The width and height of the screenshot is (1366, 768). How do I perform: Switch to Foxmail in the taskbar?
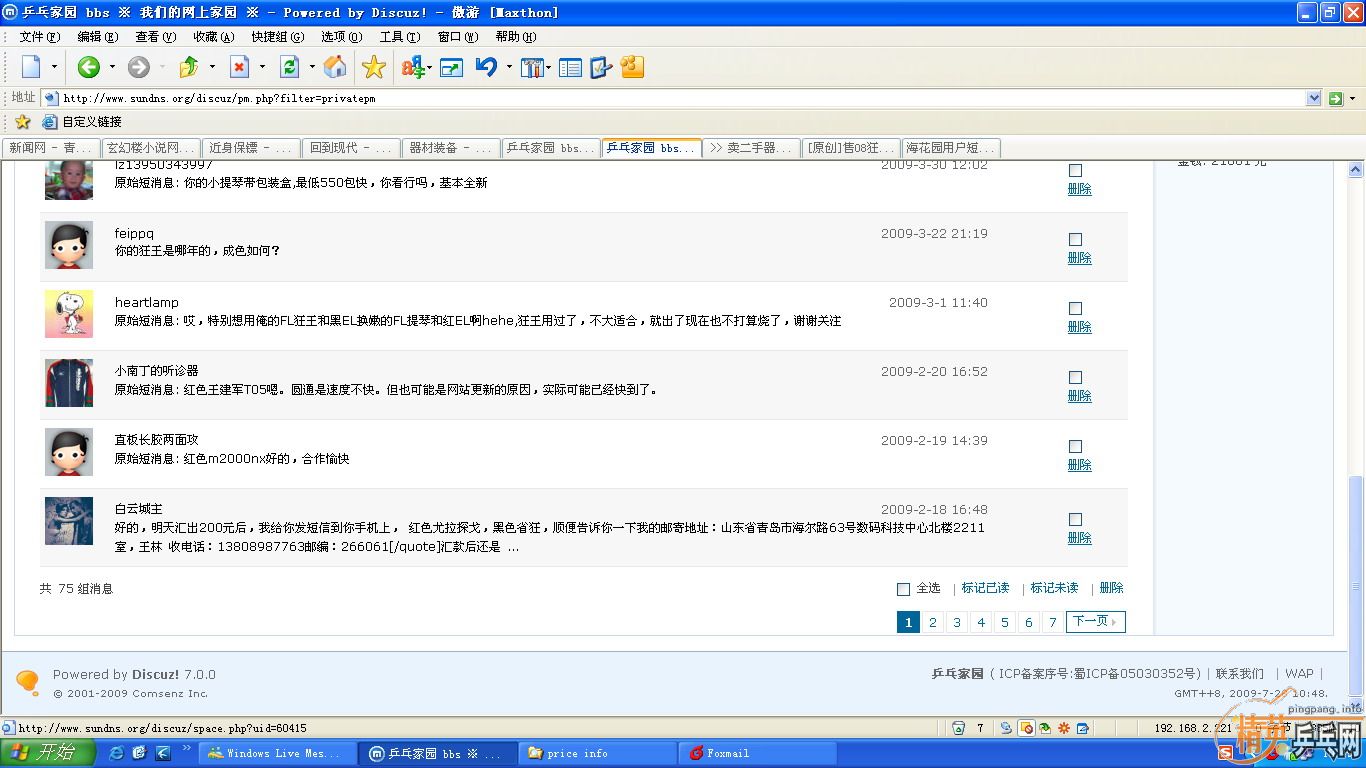click(758, 753)
